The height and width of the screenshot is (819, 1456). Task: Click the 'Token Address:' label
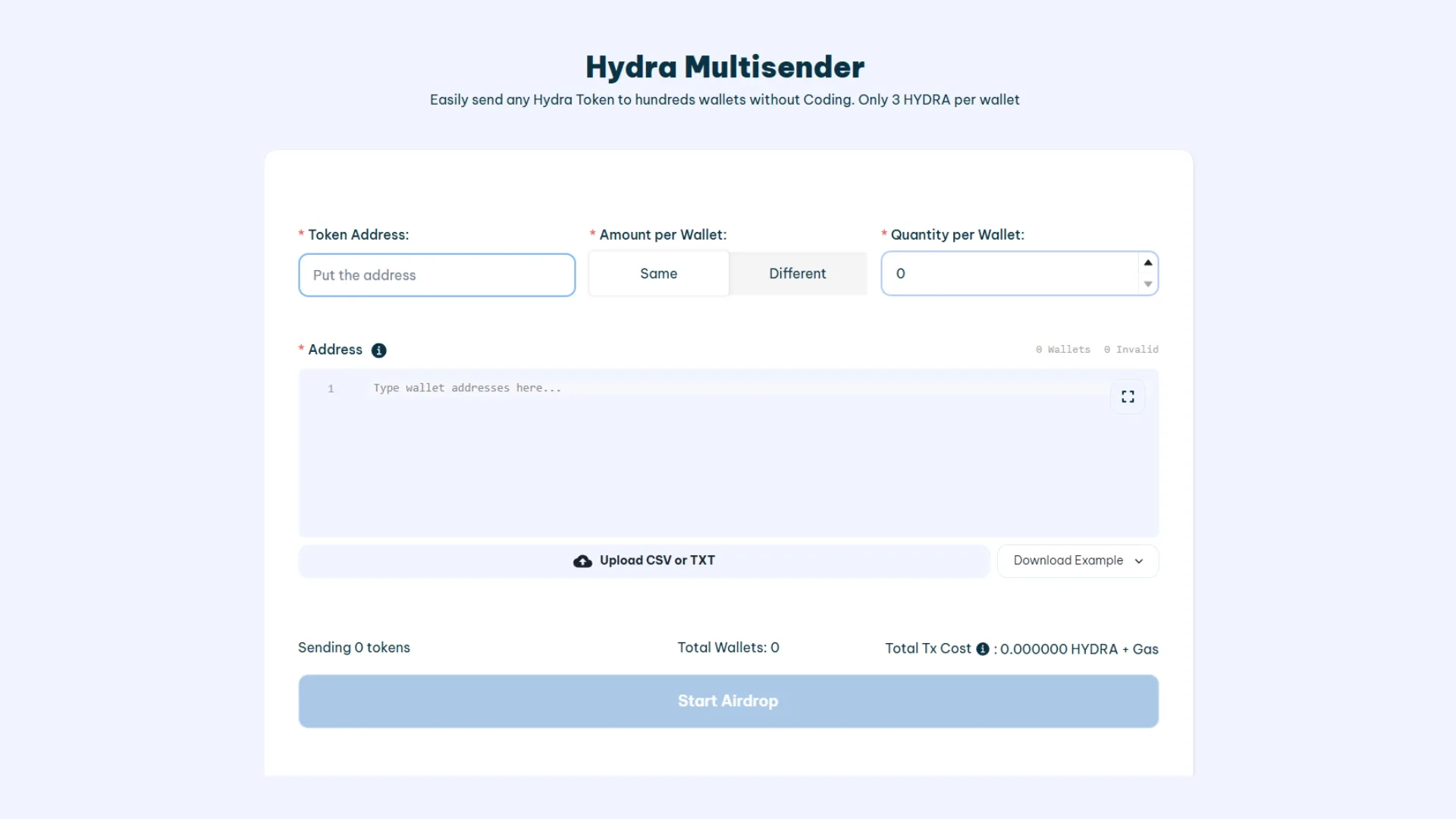(358, 235)
